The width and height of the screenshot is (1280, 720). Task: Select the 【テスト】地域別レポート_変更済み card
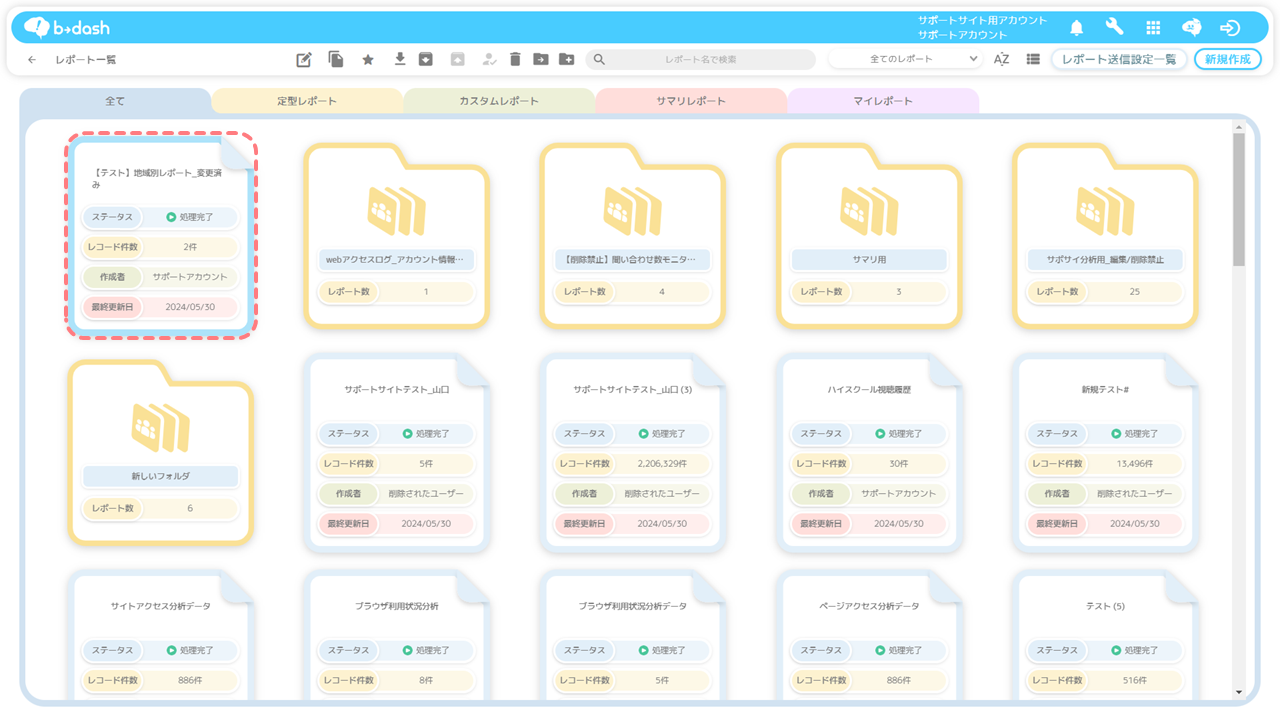coord(160,235)
